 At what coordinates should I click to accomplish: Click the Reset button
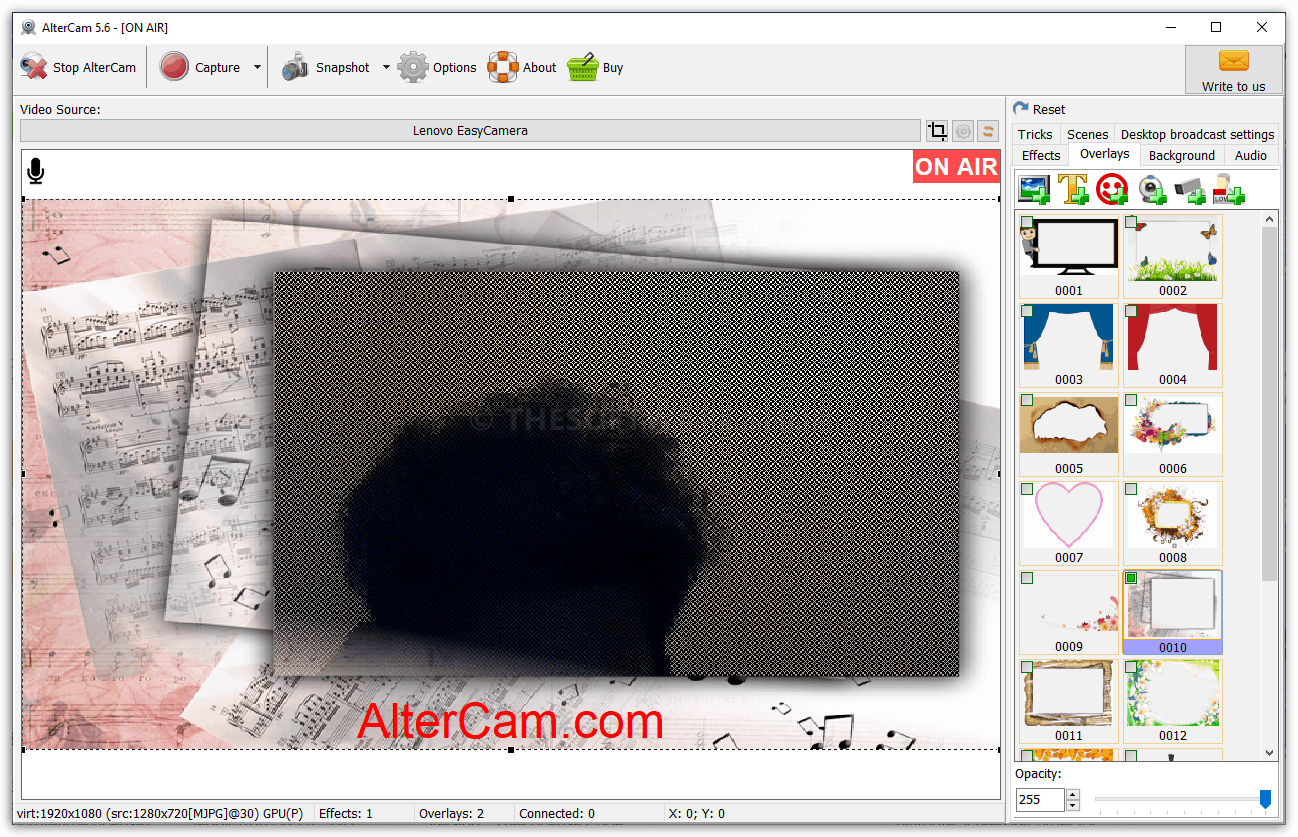point(1040,109)
